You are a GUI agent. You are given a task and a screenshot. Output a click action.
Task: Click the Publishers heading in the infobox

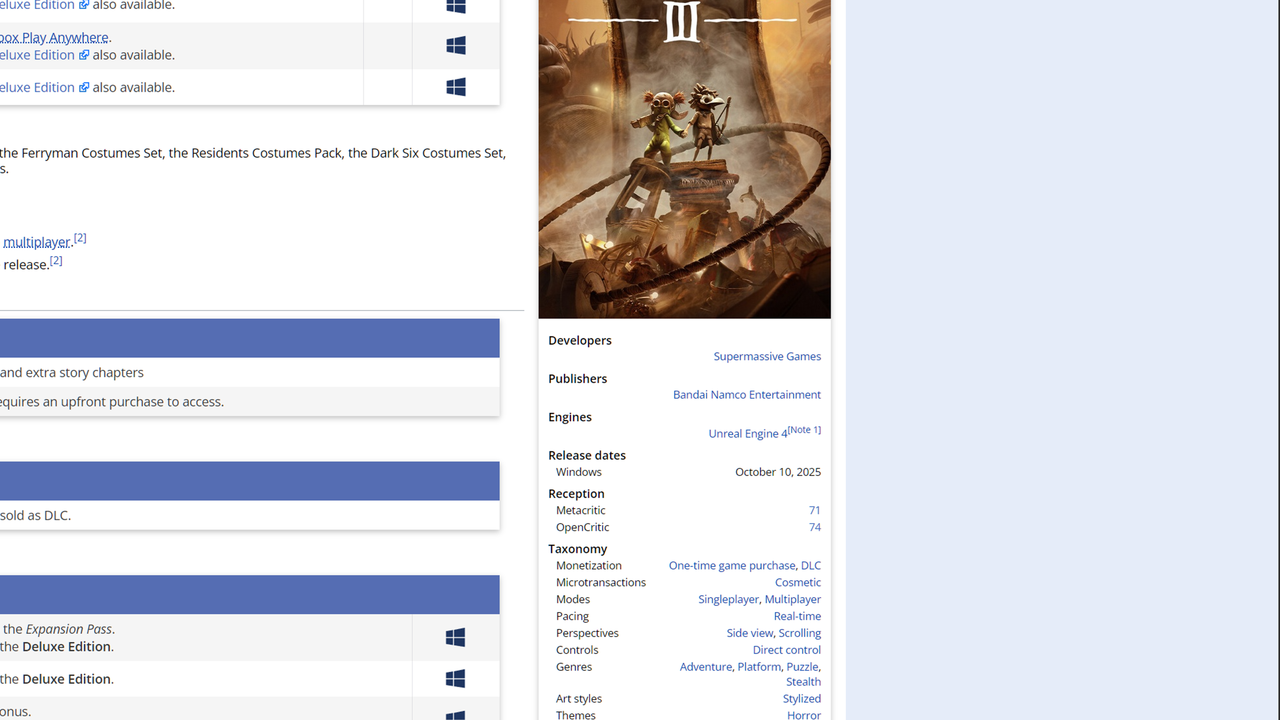578,379
